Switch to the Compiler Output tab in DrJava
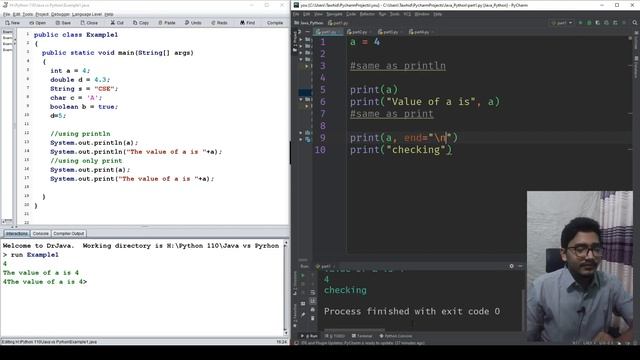640x360 pixels. tap(69, 233)
